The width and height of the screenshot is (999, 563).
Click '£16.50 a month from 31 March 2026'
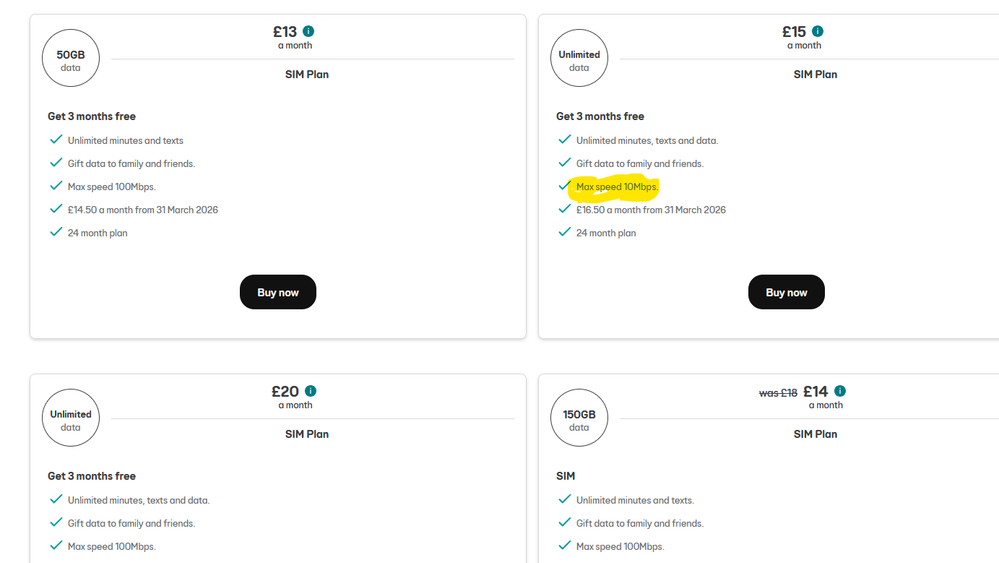(x=651, y=210)
